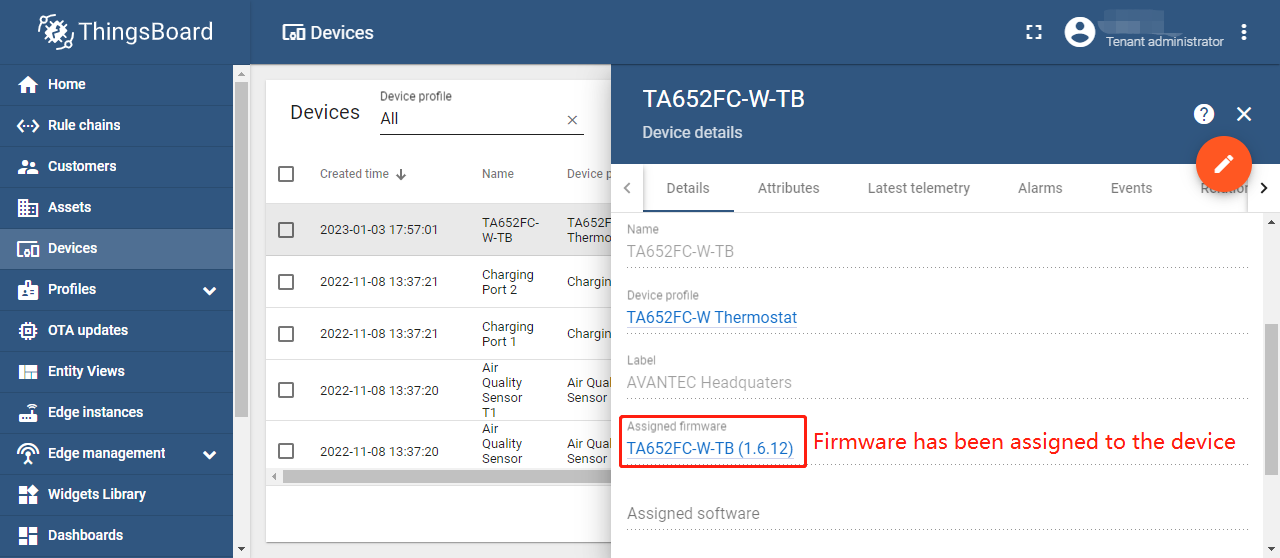The image size is (1280, 558).
Task: Open the three-dot more options menu
Action: [1244, 32]
